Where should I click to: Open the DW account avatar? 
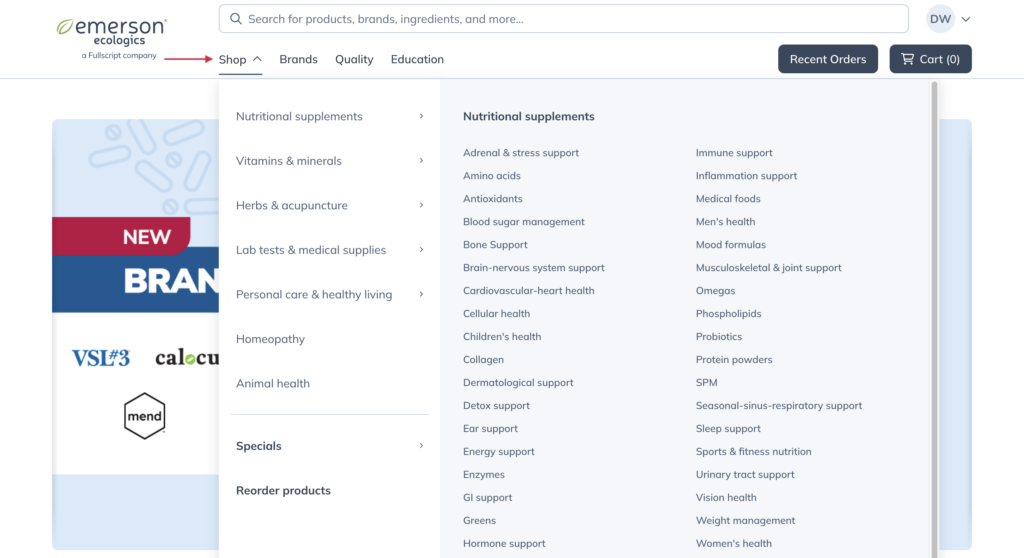pos(940,19)
